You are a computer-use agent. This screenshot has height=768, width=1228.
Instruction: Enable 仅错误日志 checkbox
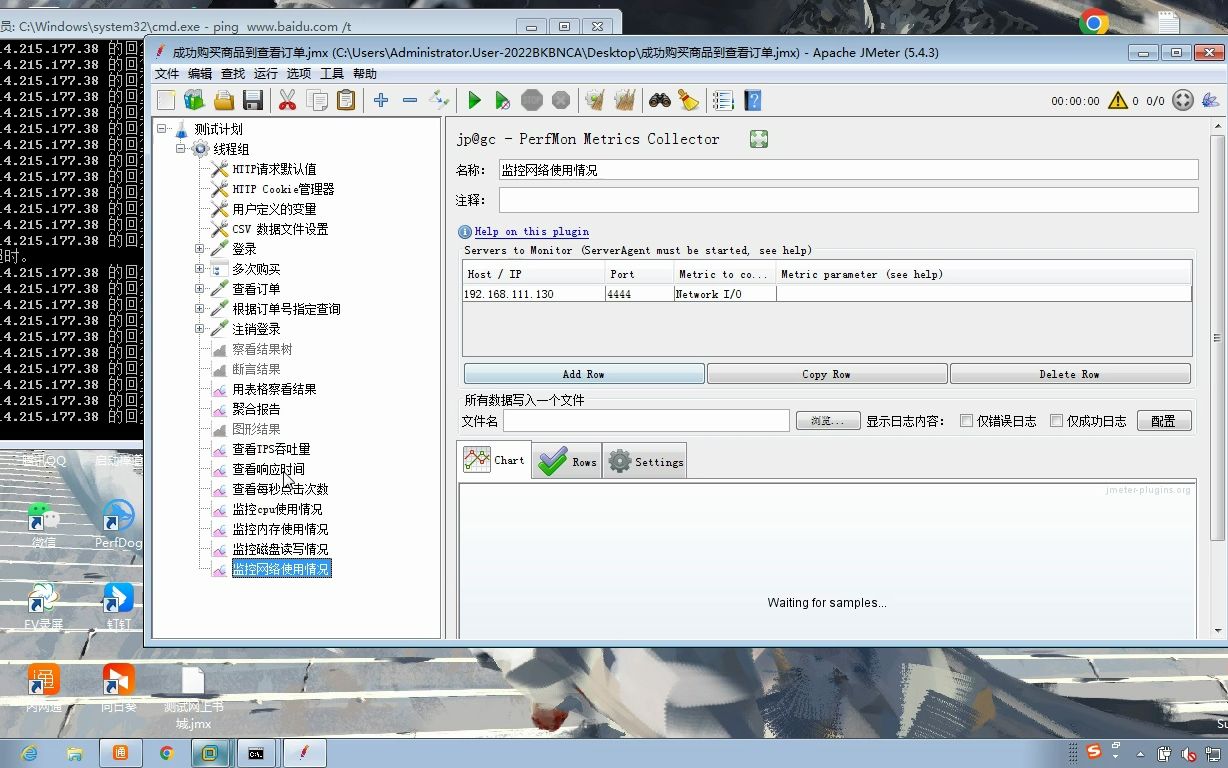pos(966,421)
